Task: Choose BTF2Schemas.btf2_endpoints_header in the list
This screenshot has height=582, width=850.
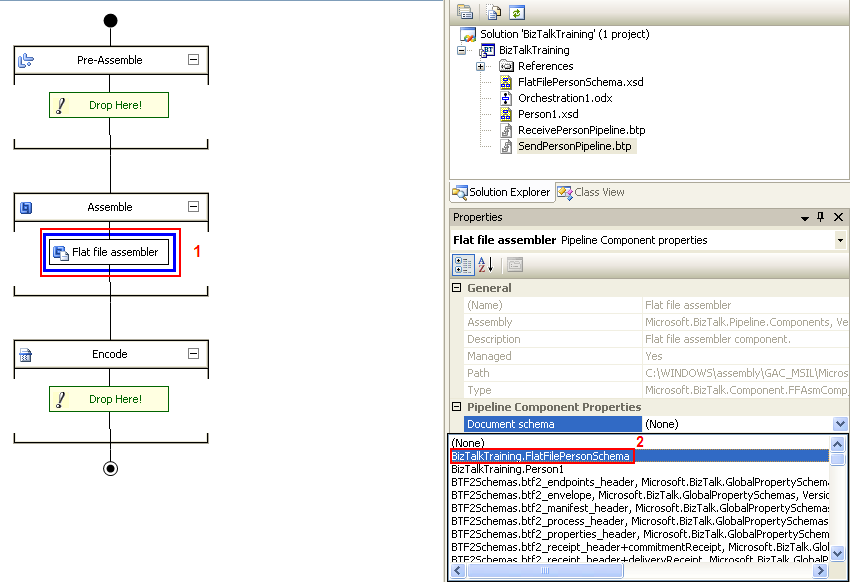Action: [x=640, y=482]
